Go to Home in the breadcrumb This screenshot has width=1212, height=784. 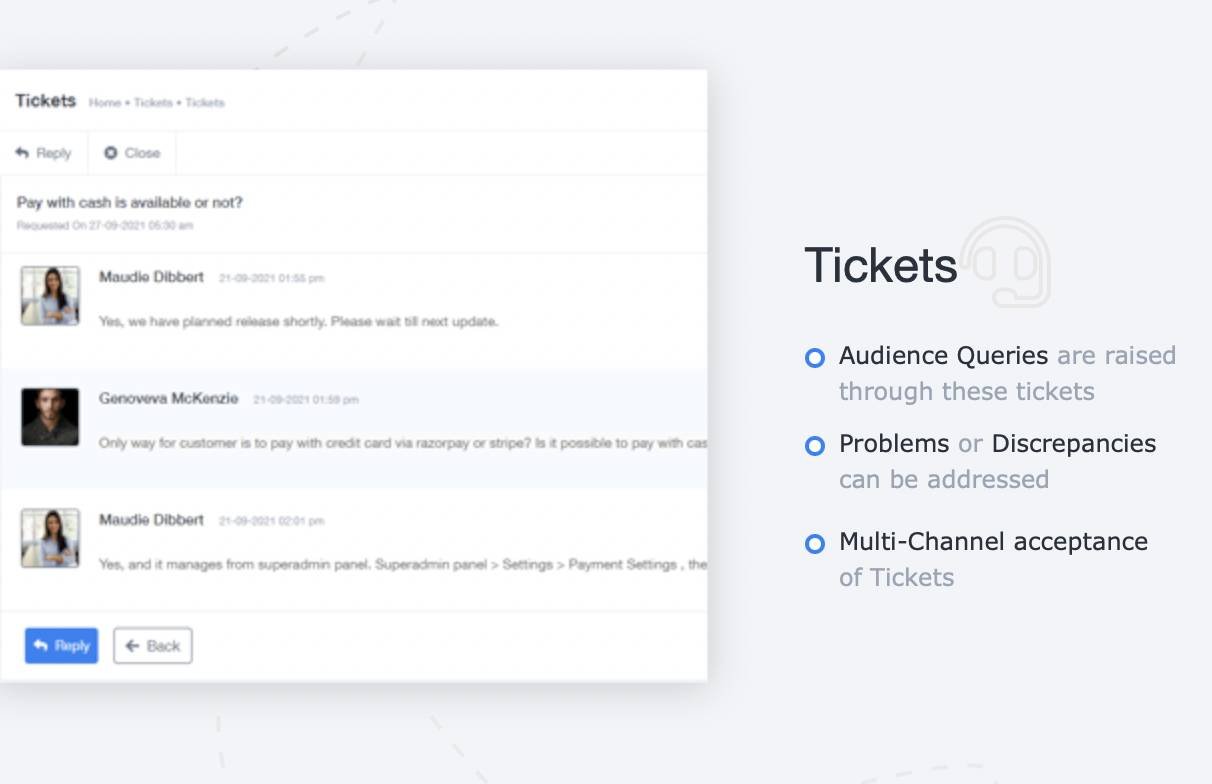tap(104, 103)
